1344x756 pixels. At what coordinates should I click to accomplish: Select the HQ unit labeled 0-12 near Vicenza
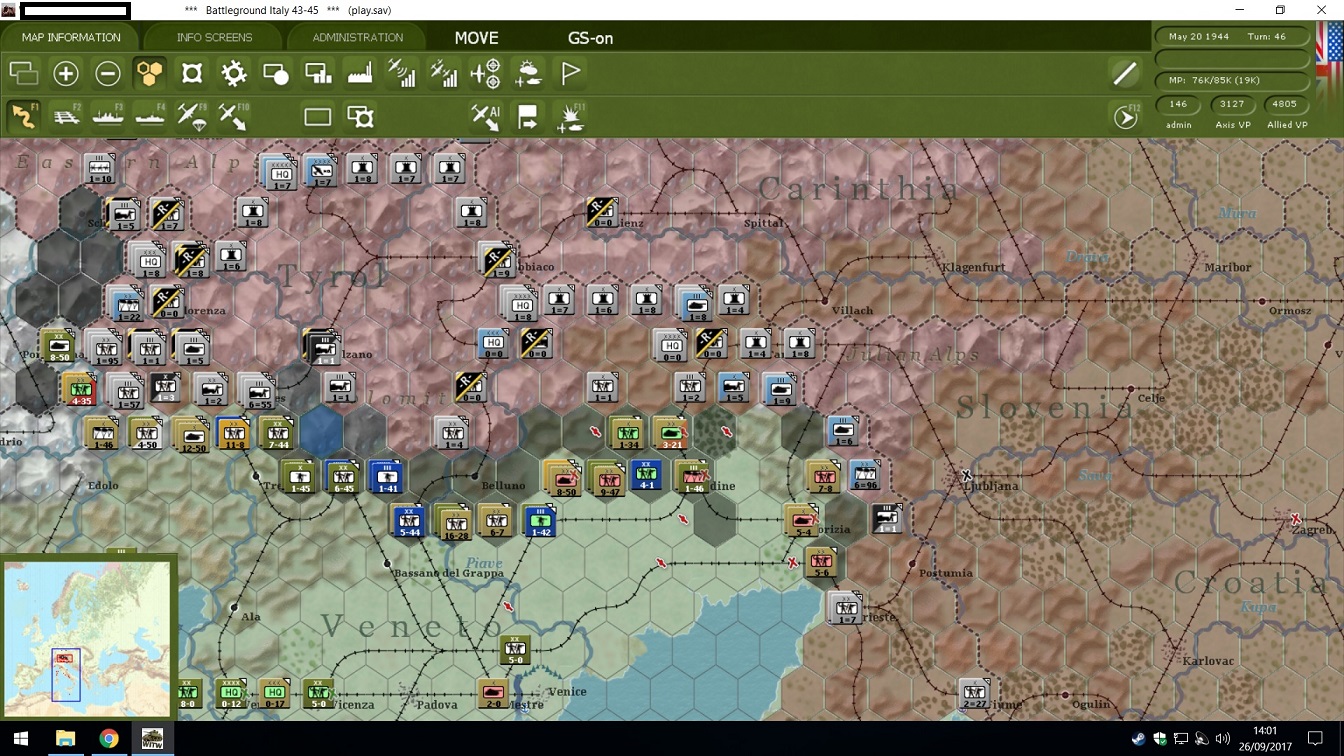(231, 692)
